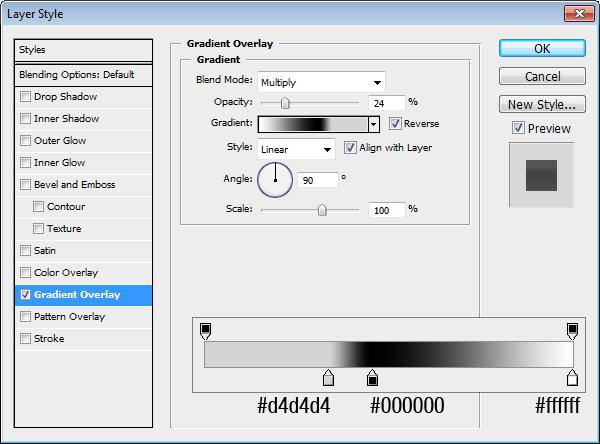This screenshot has width=600, height=444.
Task: Select the Drop Shadow style label
Action: pyautogui.click(x=65, y=96)
